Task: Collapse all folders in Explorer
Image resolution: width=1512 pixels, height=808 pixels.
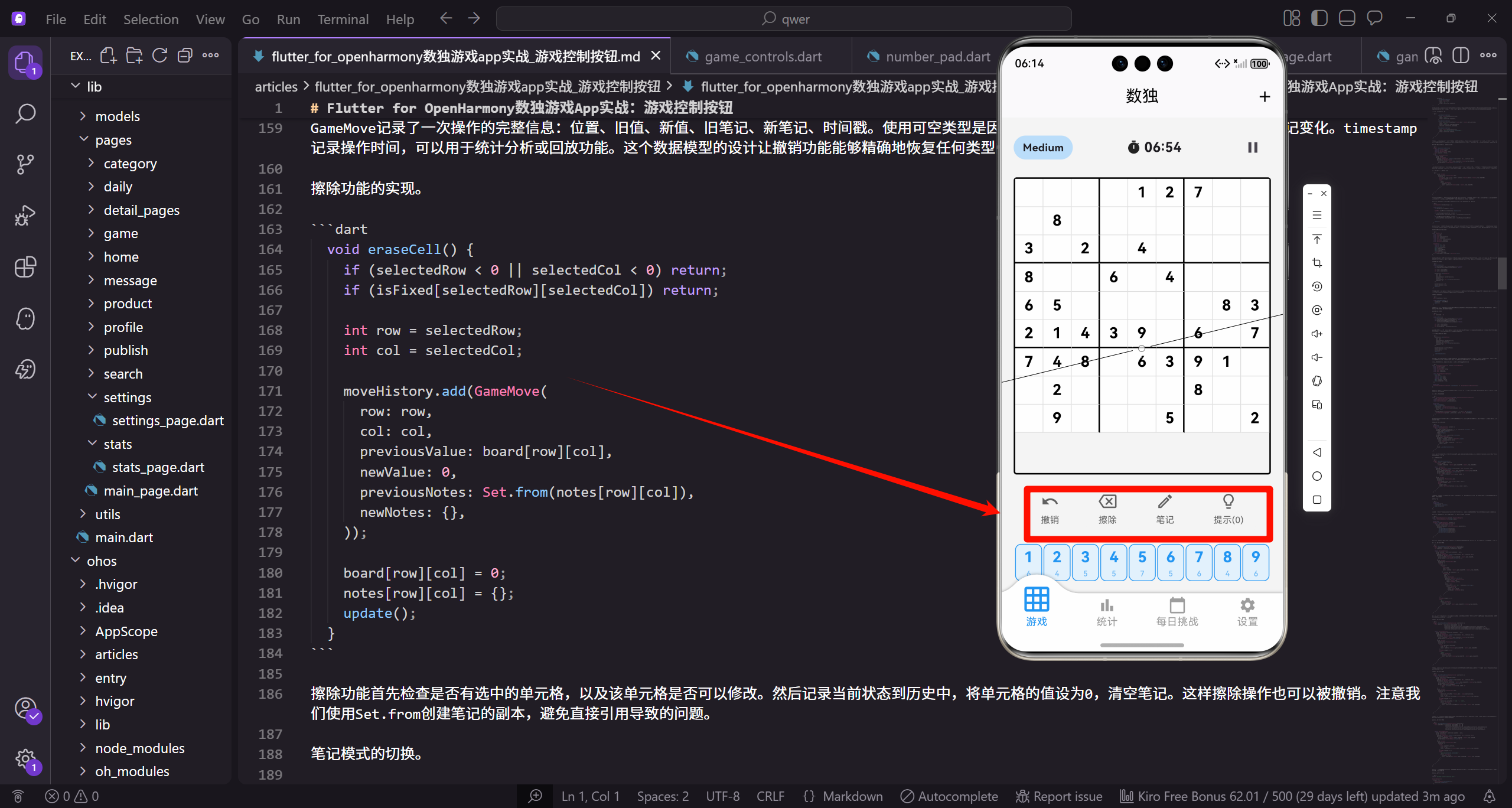Action: coord(185,56)
